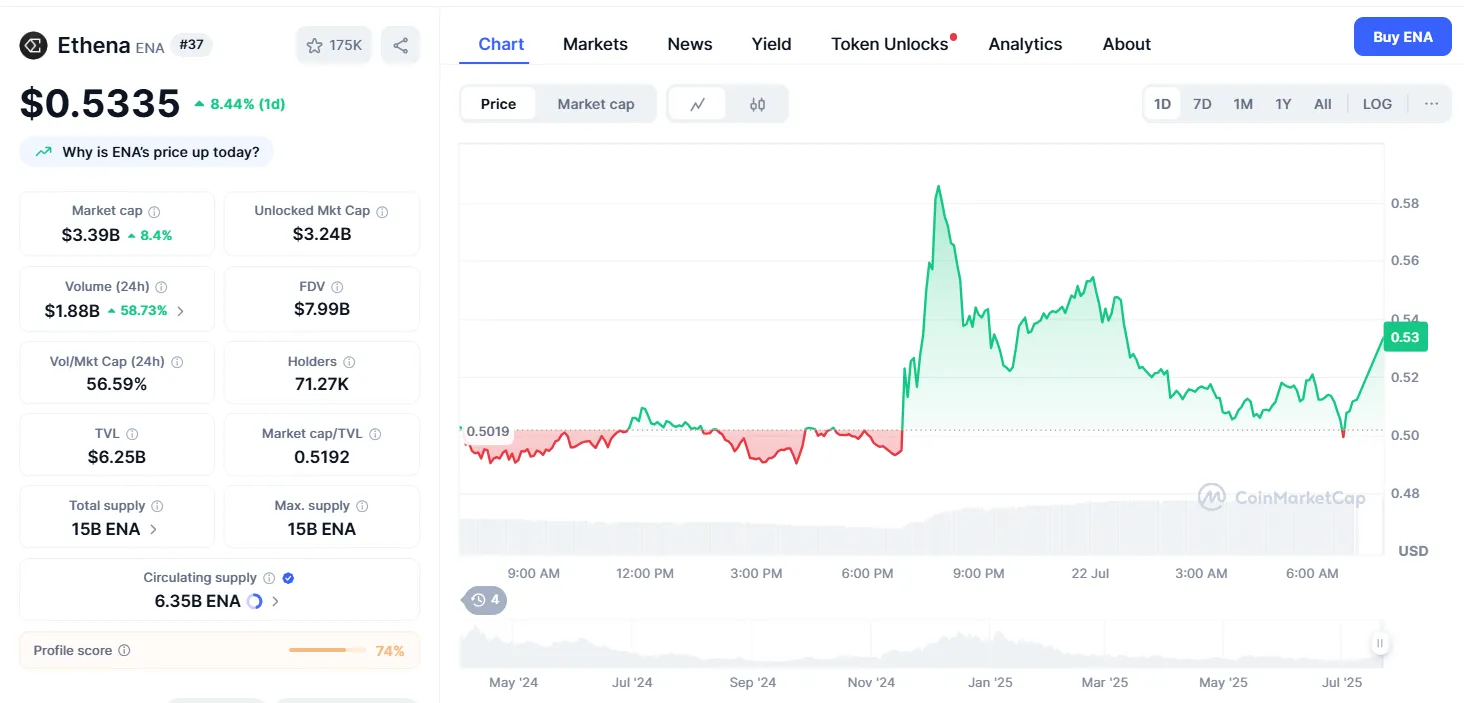Viewport: 1464px width, 703px height.
Task: Grab the timeline range slider handle
Action: pyautogui.click(x=1379, y=644)
